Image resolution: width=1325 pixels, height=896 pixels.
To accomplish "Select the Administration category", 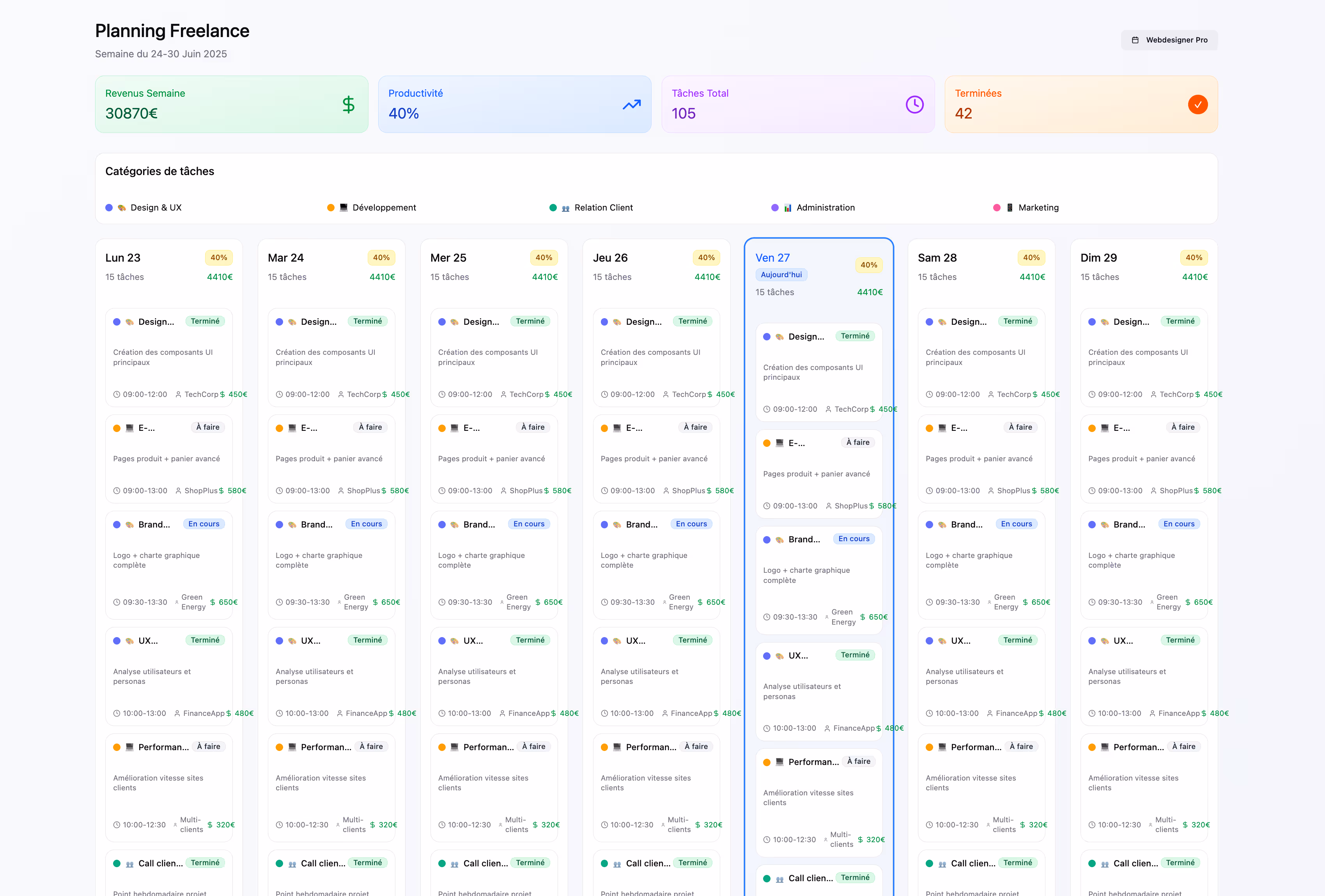I will [813, 207].
